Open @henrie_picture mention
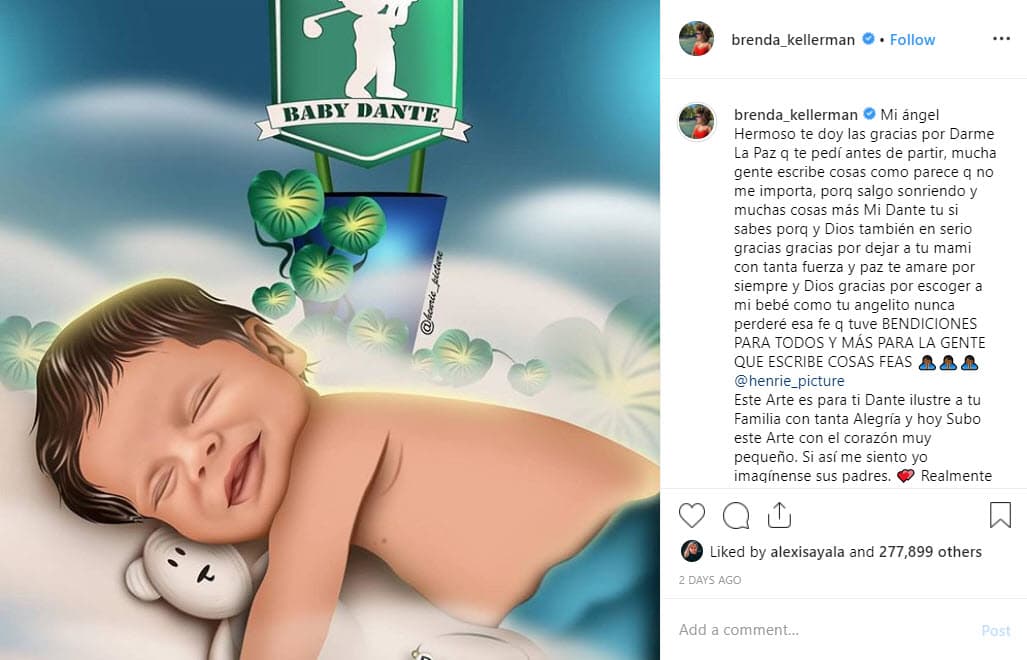Image resolution: width=1027 pixels, height=660 pixels. (789, 380)
